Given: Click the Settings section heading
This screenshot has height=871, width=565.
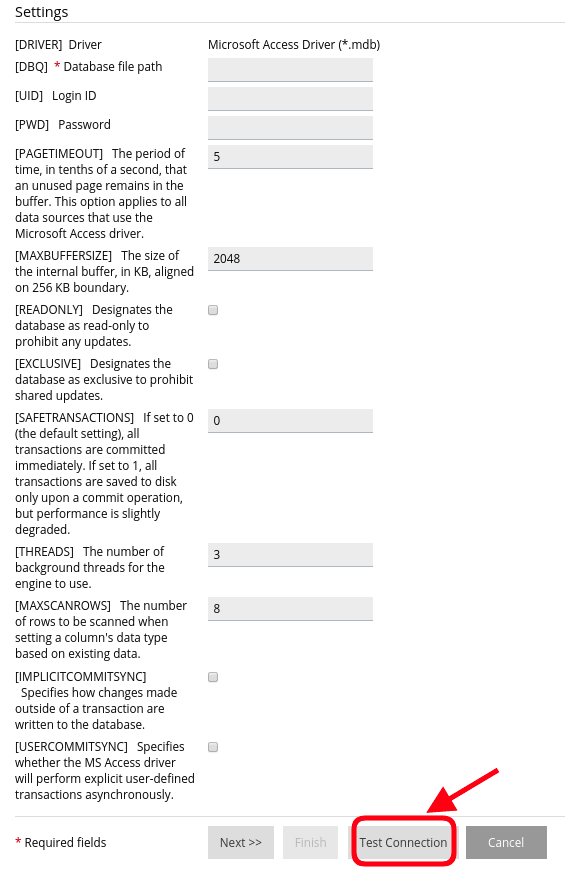Looking at the screenshot, I should [x=42, y=12].
